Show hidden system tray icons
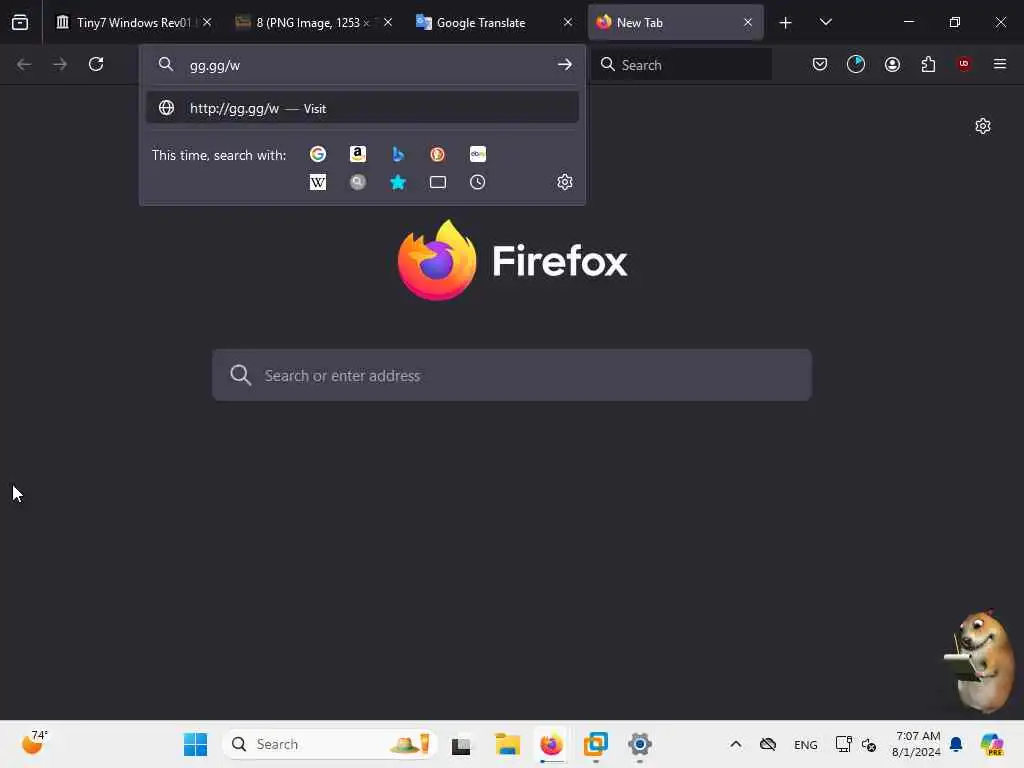Image resolution: width=1024 pixels, height=768 pixels. coord(736,744)
